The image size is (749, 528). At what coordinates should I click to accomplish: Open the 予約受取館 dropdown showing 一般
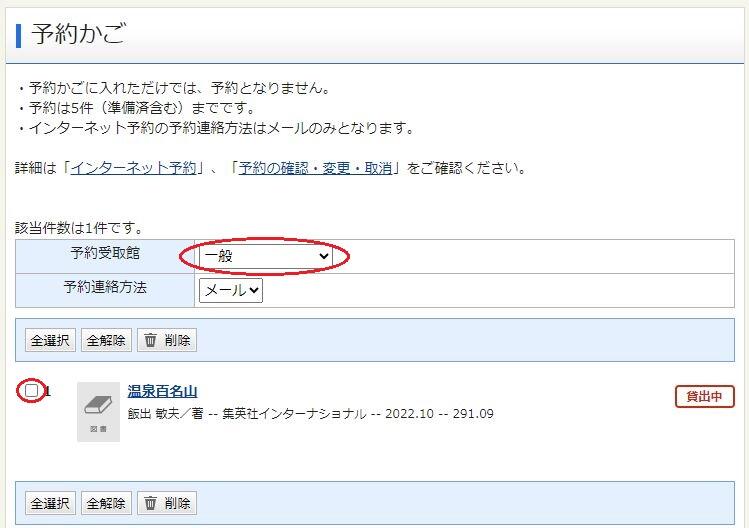click(266, 256)
